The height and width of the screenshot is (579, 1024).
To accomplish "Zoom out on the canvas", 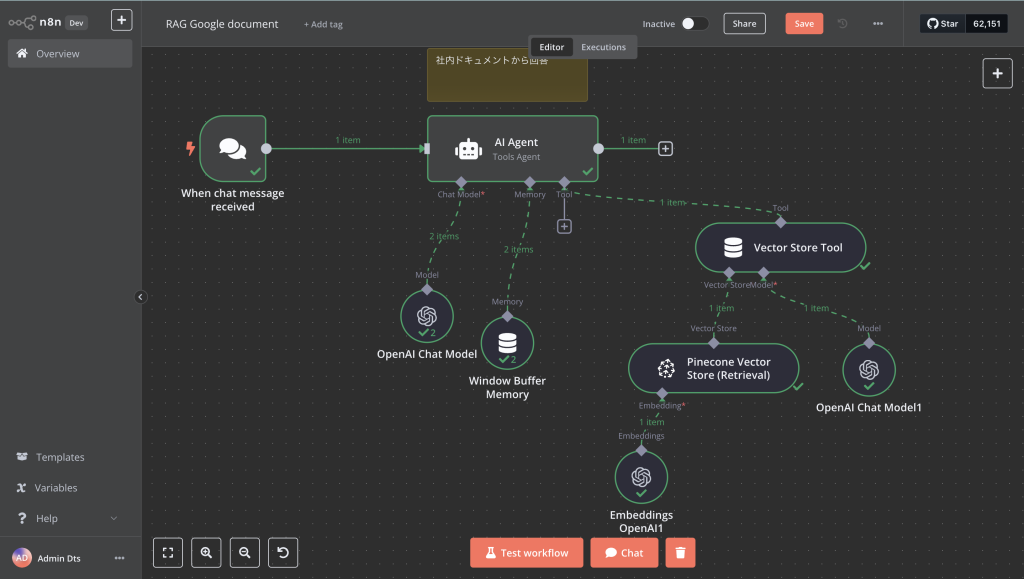I will (245, 553).
